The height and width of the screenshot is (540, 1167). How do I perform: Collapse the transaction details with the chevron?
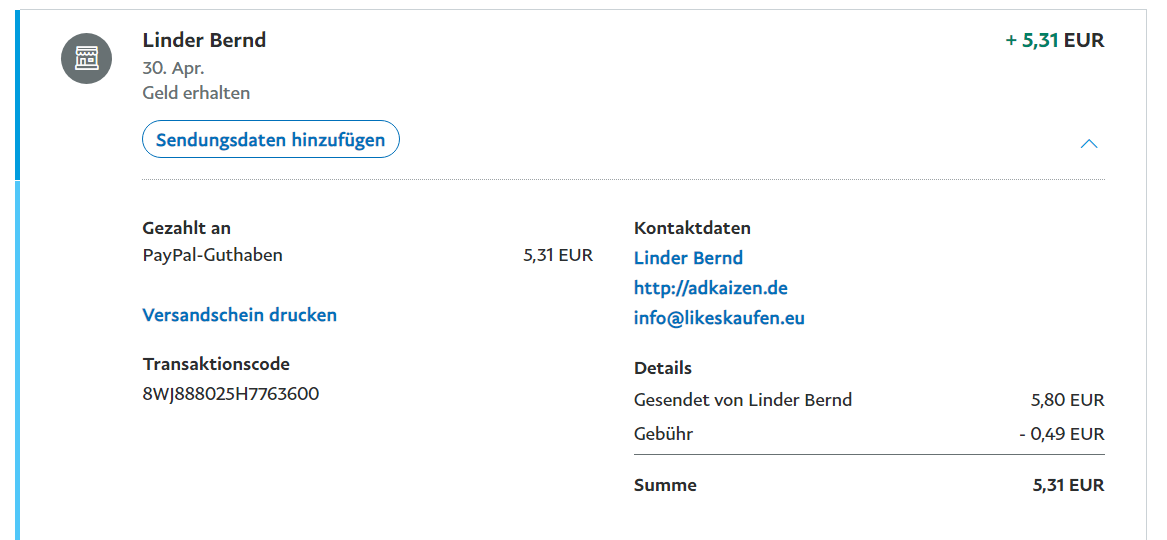1089,144
